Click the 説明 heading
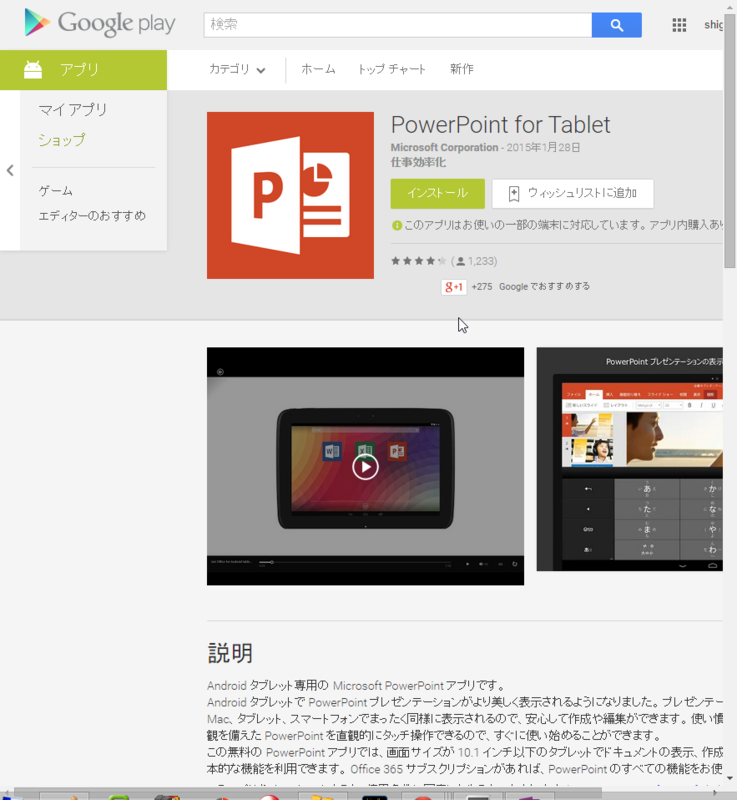The height and width of the screenshot is (800, 737). pos(230,653)
